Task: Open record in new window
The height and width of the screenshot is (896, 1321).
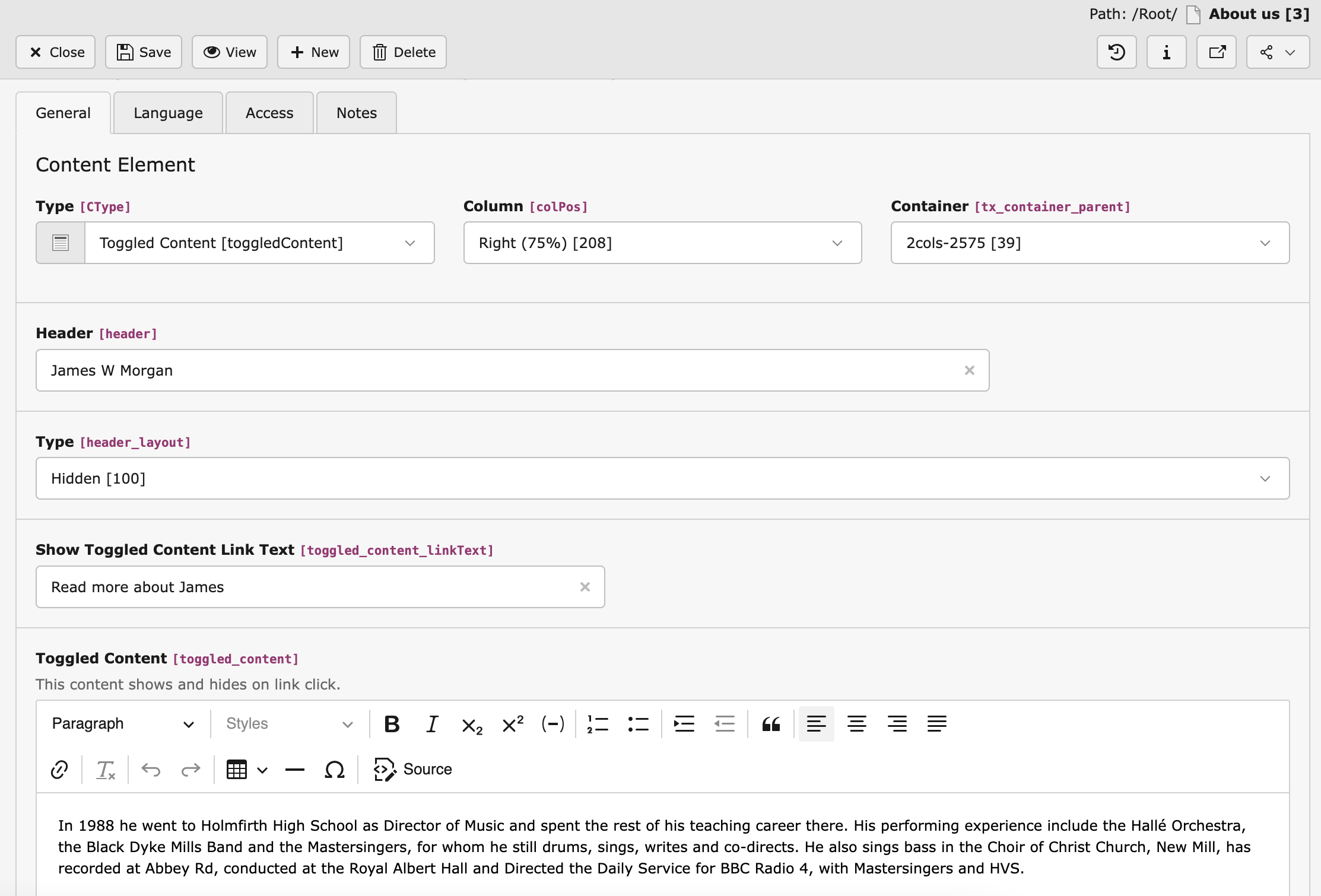Action: 1216,52
